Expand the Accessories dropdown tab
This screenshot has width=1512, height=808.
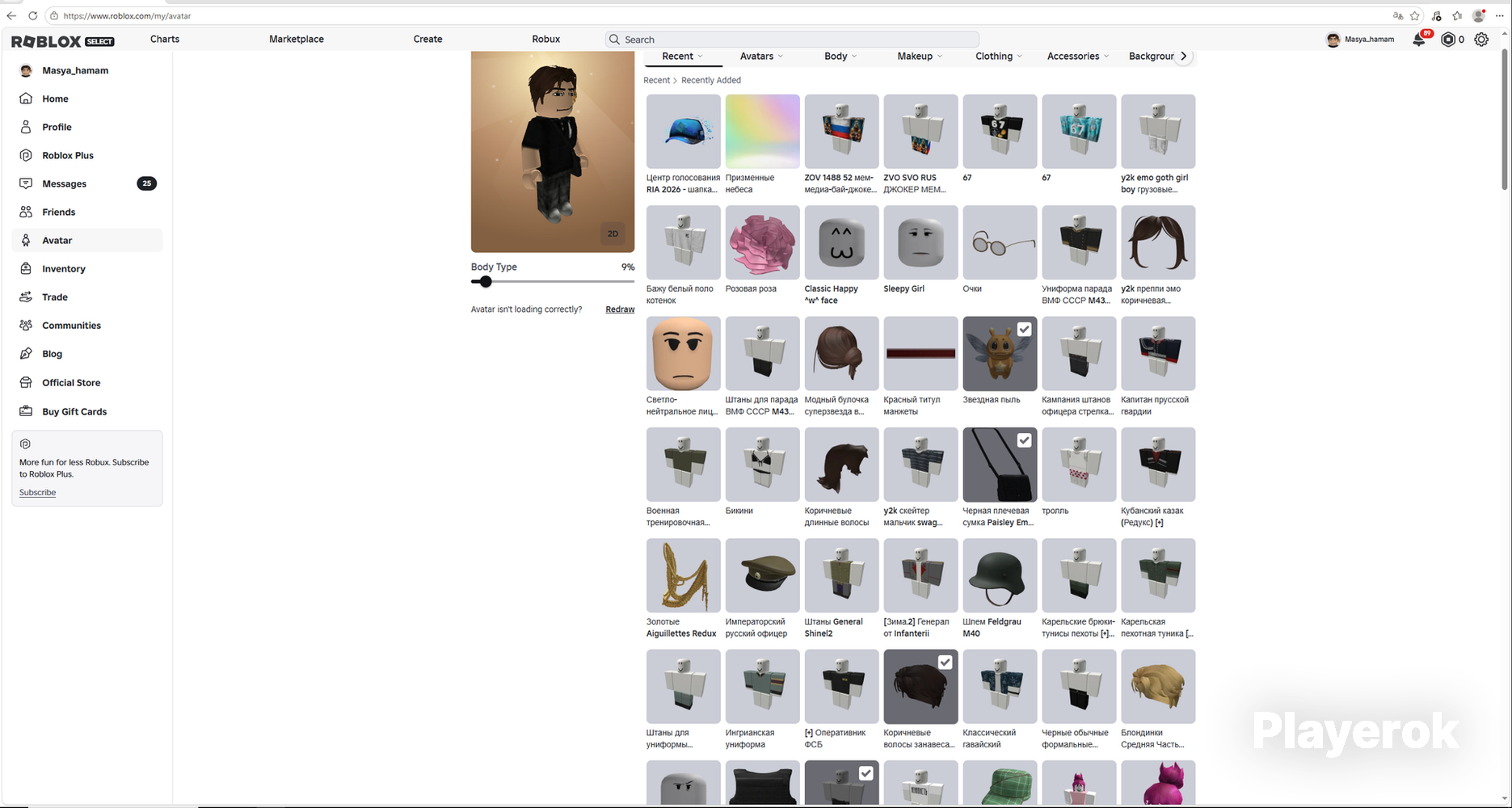click(x=1078, y=56)
